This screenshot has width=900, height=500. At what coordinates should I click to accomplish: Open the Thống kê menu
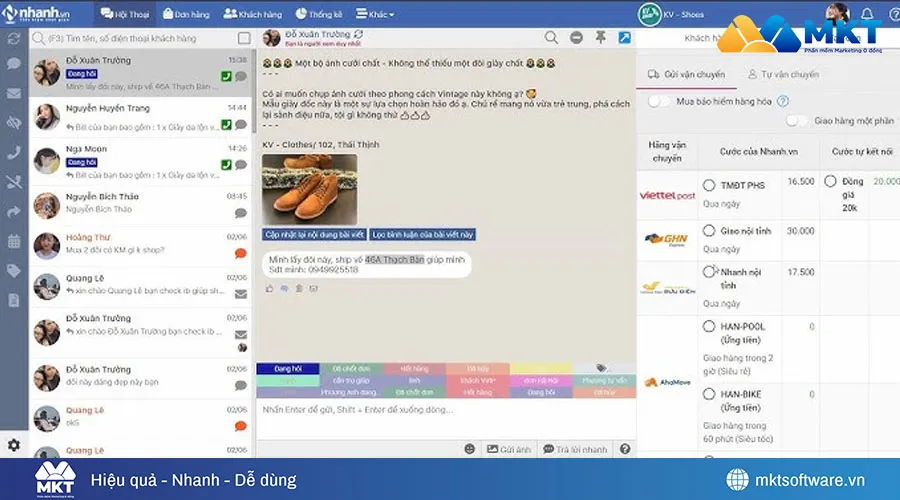(319, 14)
